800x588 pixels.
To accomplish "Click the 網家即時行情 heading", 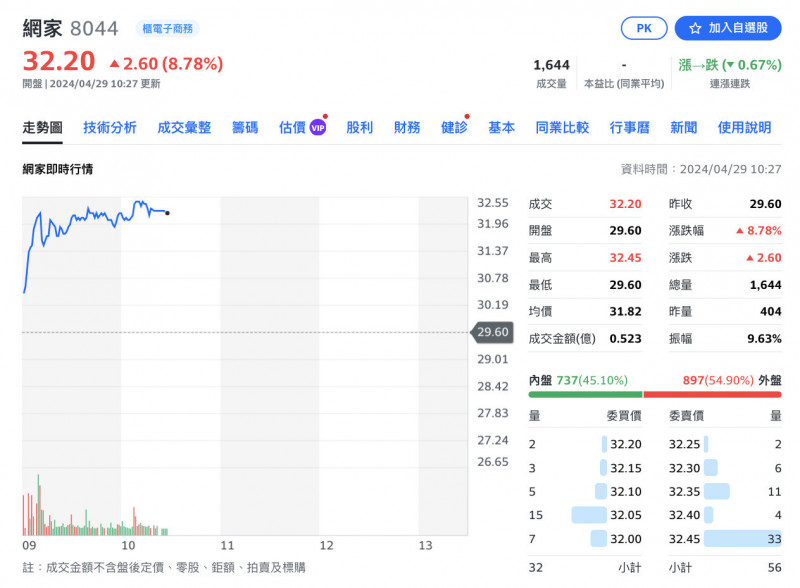I will click(x=58, y=169).
